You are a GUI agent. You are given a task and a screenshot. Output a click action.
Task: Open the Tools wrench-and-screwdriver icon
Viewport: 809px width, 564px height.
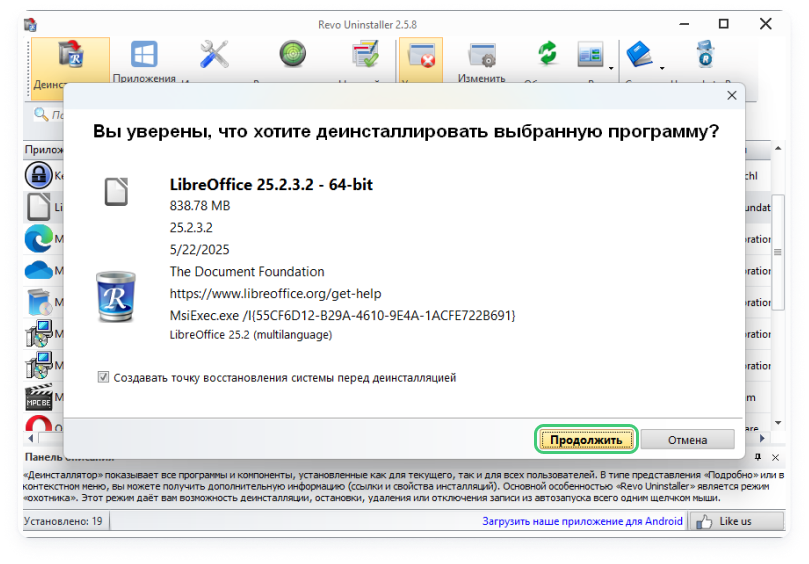click(x=214, y=54)
